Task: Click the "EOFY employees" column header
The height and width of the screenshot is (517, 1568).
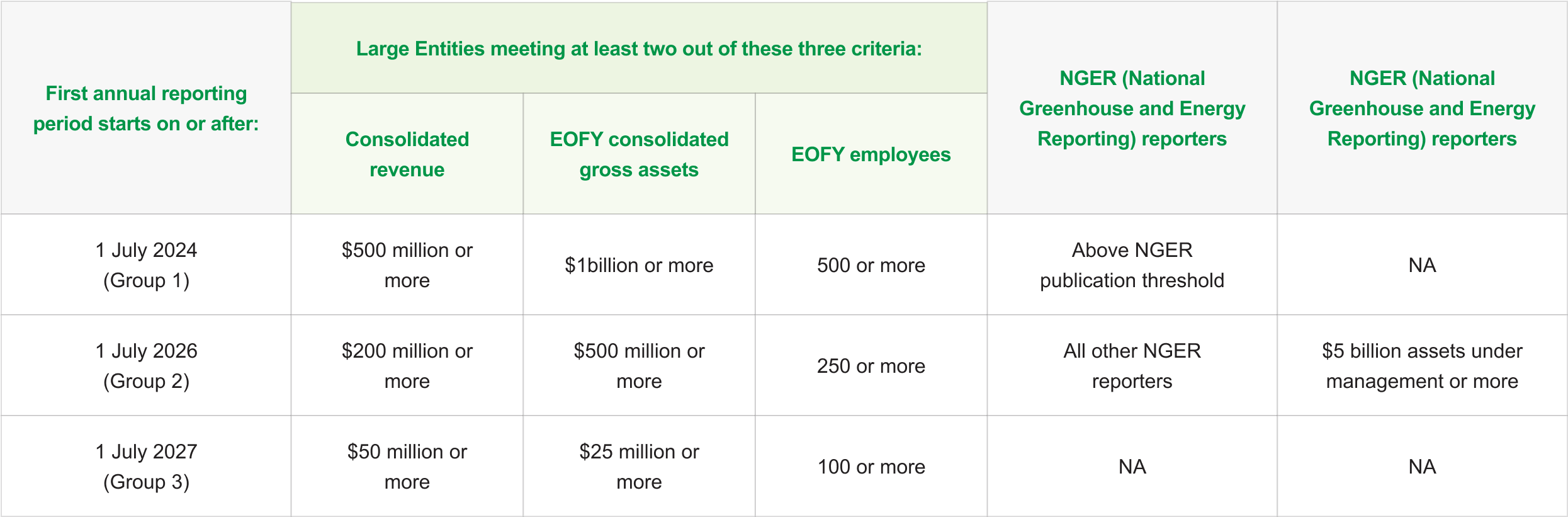Action: 871,154
